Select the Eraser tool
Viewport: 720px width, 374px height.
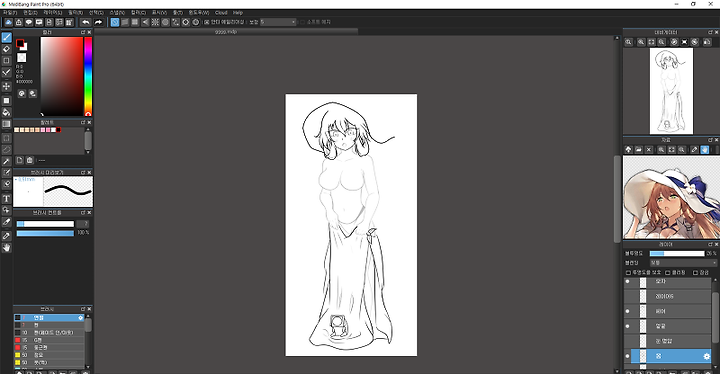click(6, 49)
